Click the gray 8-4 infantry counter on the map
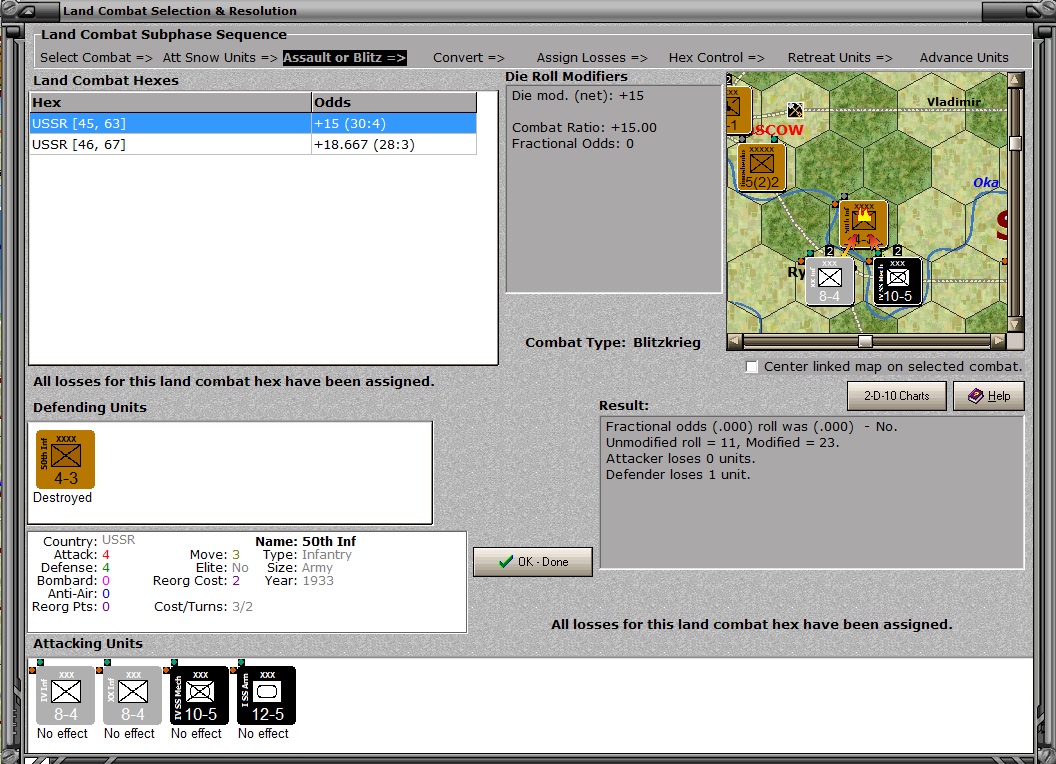1056x764 pixels. click(x=830, y=282)
